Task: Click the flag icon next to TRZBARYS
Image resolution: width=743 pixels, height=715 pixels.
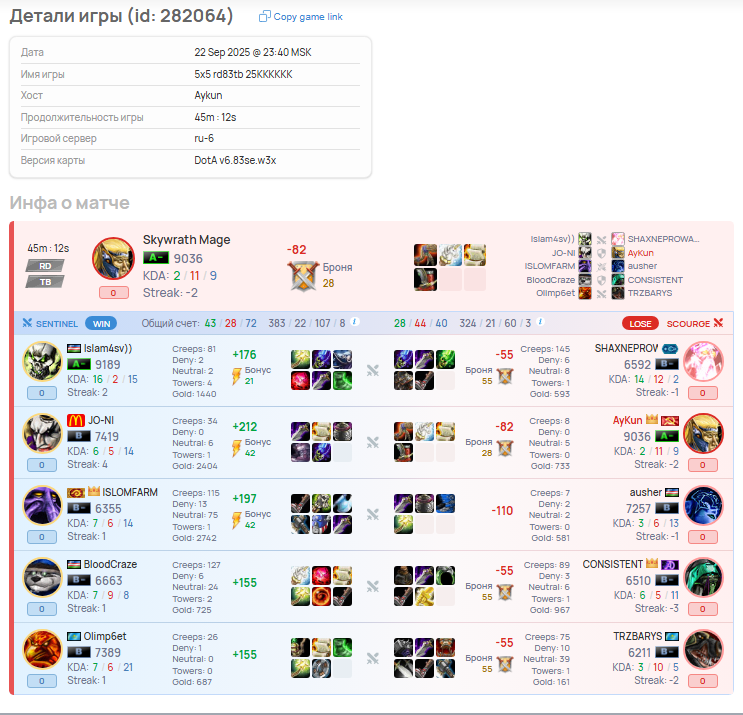Action: pyautogui.click(x=672, y=636)
